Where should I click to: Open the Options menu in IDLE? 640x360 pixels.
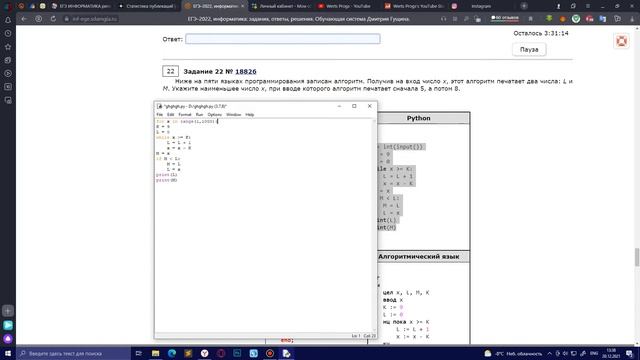coord(214,115)
